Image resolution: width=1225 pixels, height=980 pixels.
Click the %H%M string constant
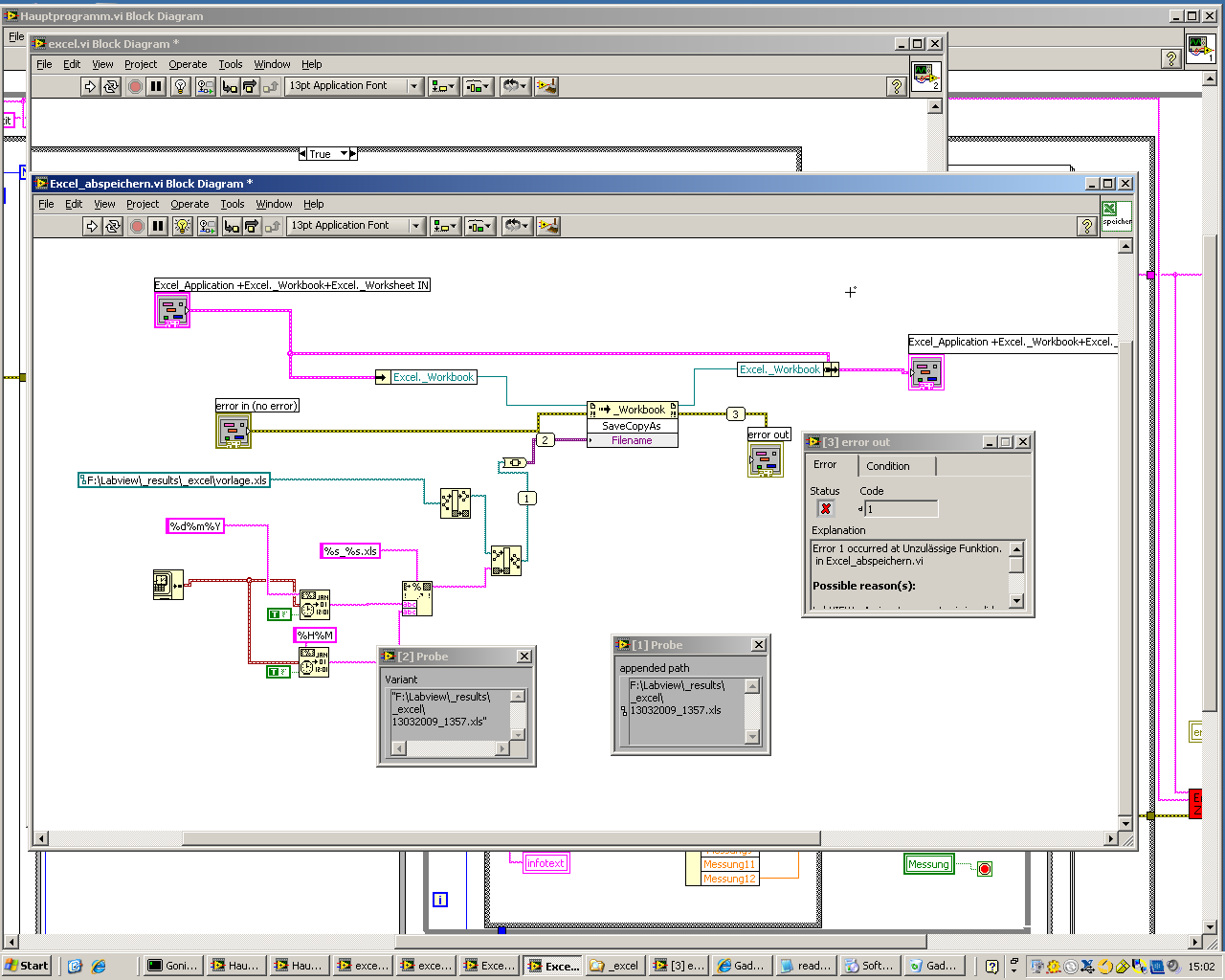point(315,635)
